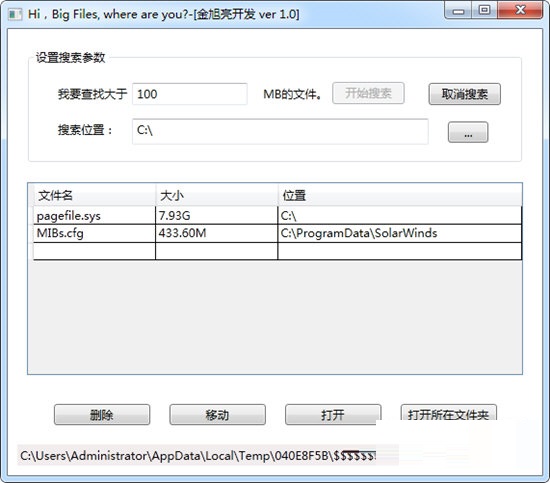The image size is (550, 483).
Task: Select the pagefile.sys row
Action: click(277, 215)
